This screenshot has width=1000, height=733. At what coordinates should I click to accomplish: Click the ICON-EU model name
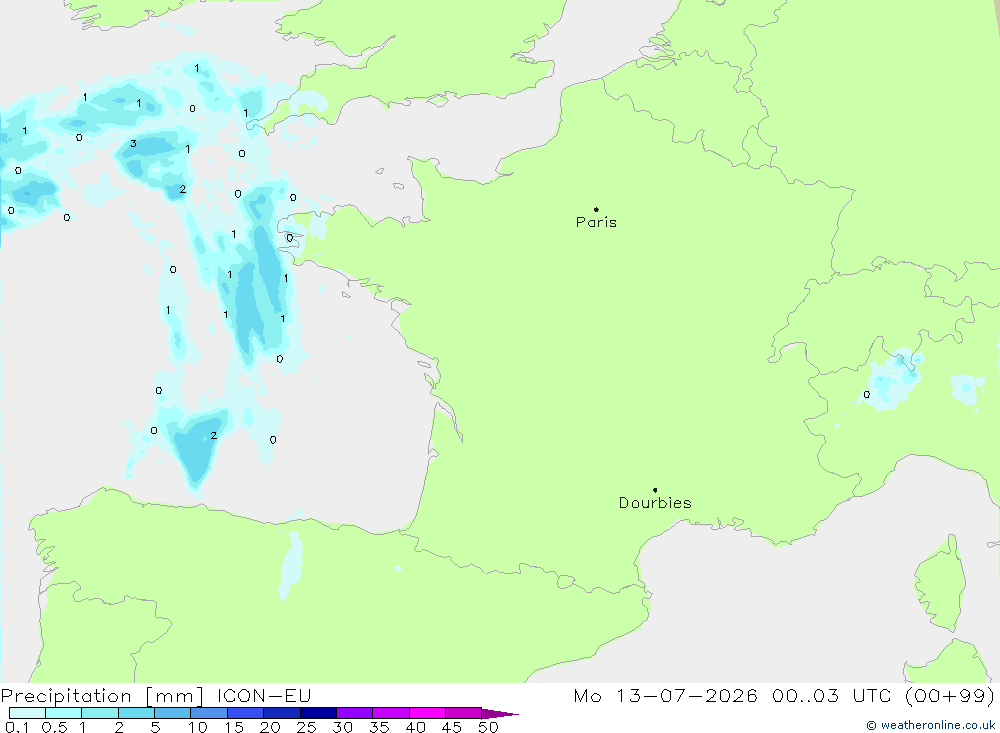coord(264,696)
